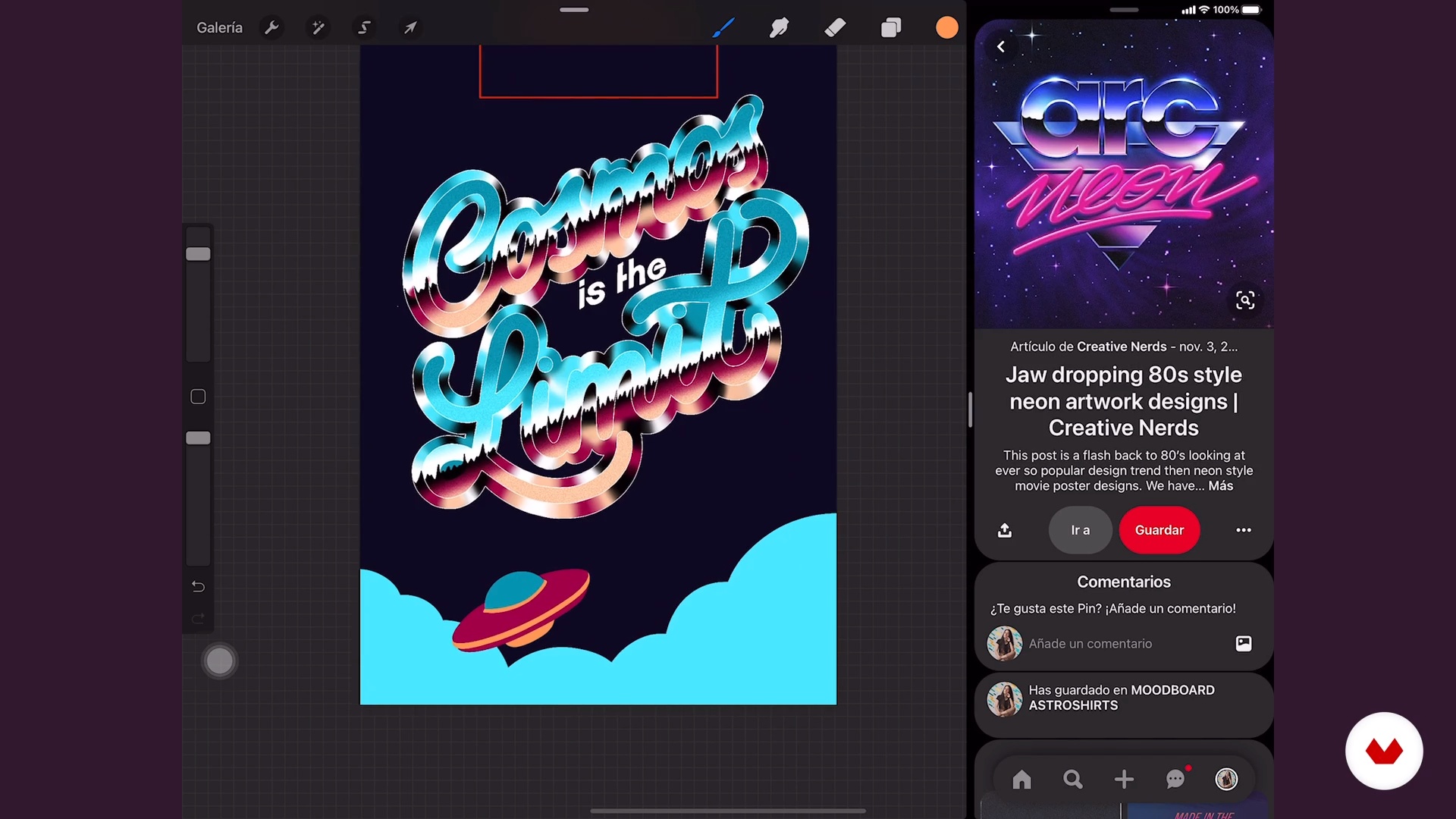This screenshot has height=819, width=1456.
Task: Select the Eraser tool
Action: 835,28
